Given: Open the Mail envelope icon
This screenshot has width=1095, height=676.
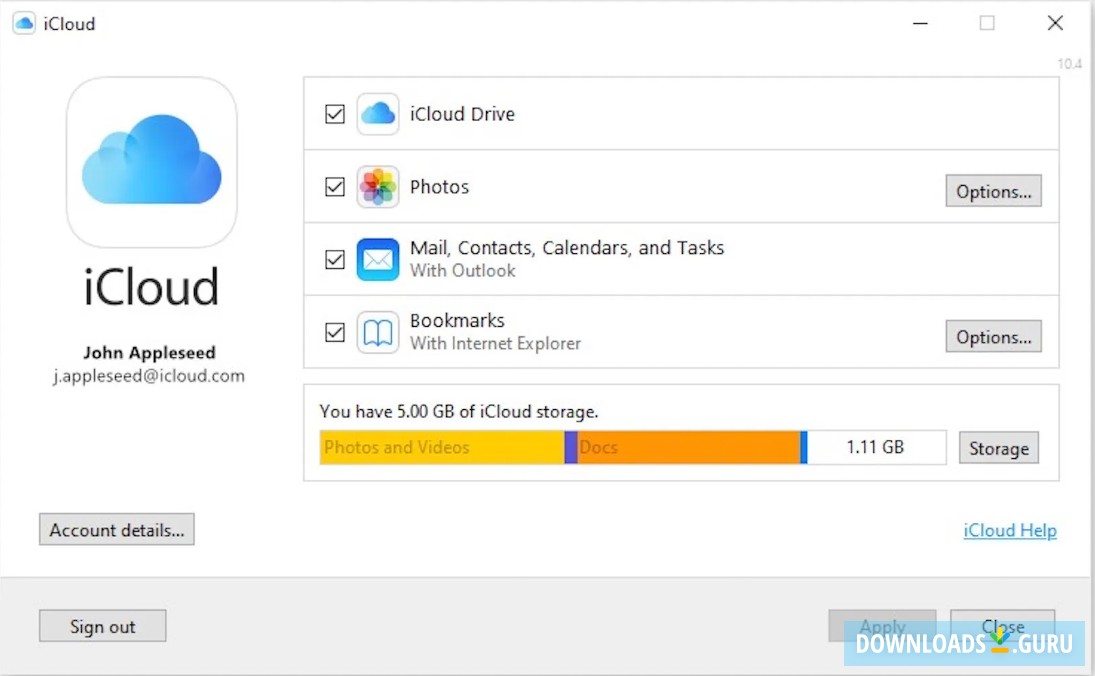Looking at the screenshot, I should (377, 259).
